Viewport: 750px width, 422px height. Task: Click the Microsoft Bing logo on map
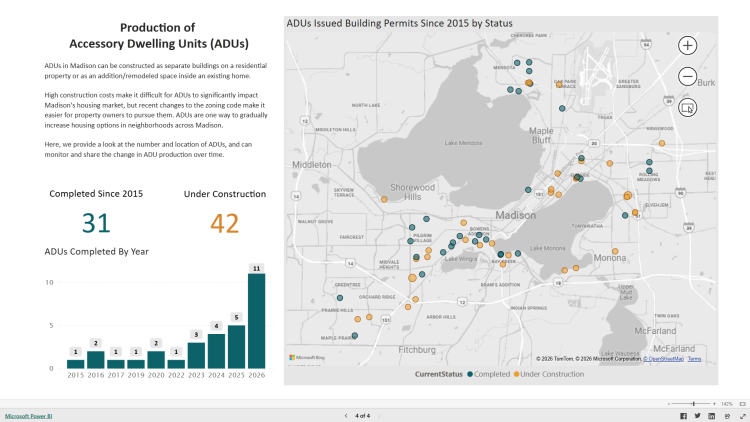(x=308, y=357)
